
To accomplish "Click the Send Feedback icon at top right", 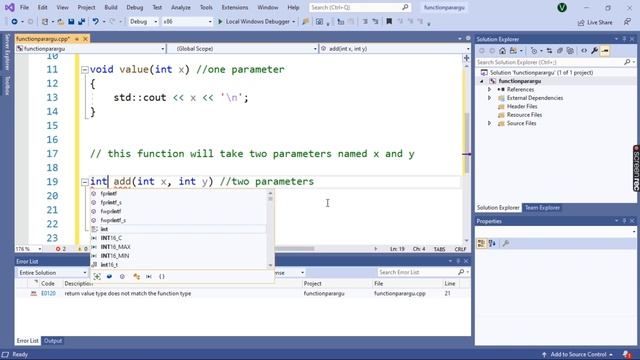I will (628, 22).
